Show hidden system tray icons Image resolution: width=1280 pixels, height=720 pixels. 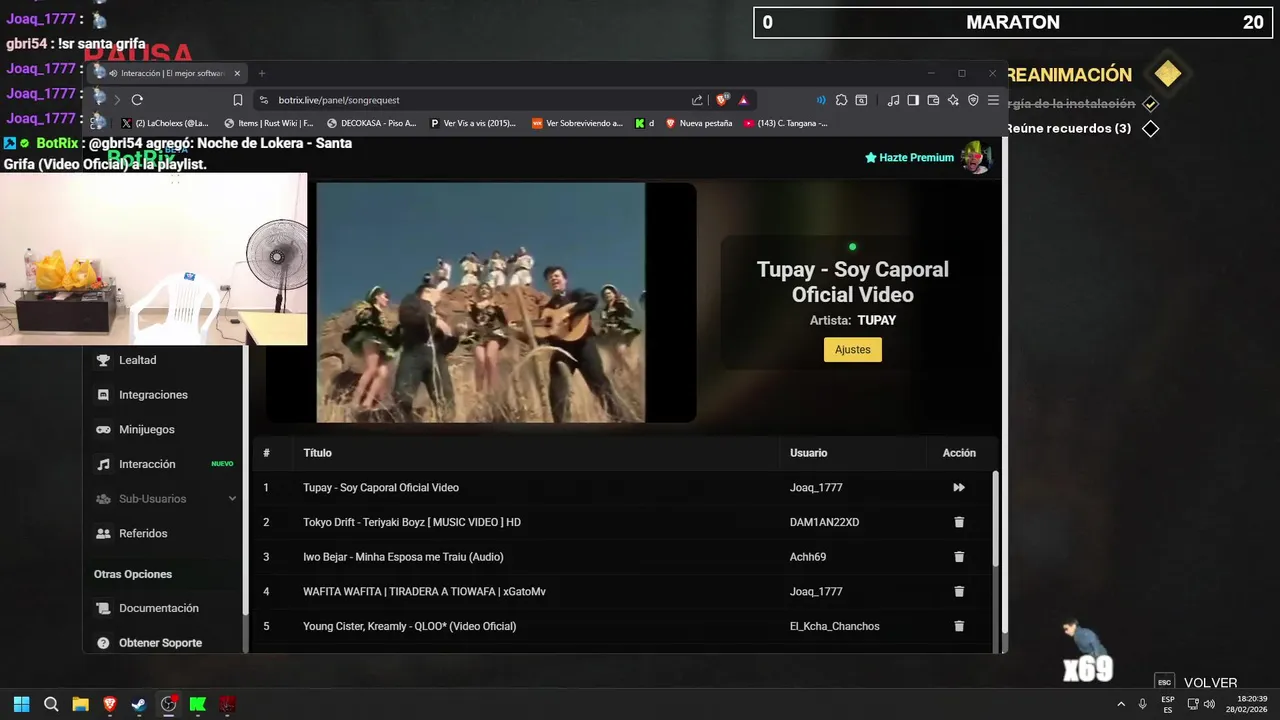coord(1121,704)
